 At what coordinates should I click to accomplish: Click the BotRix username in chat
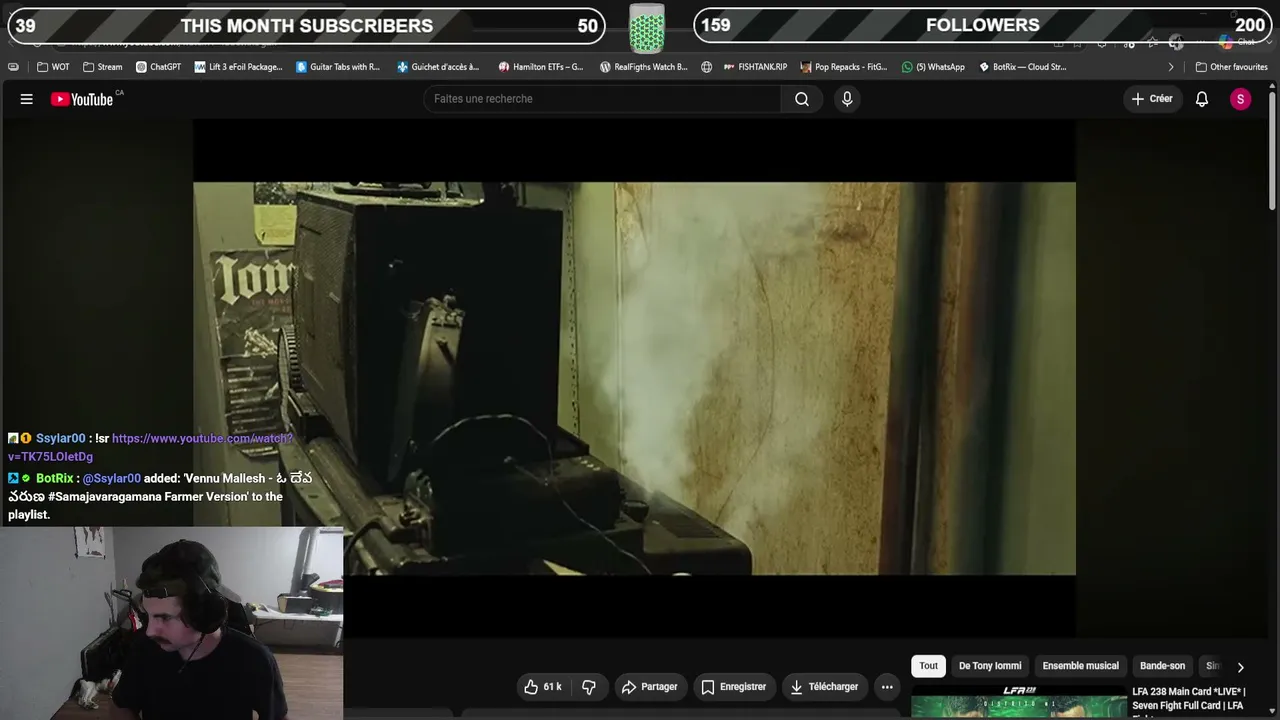point(55,479)
